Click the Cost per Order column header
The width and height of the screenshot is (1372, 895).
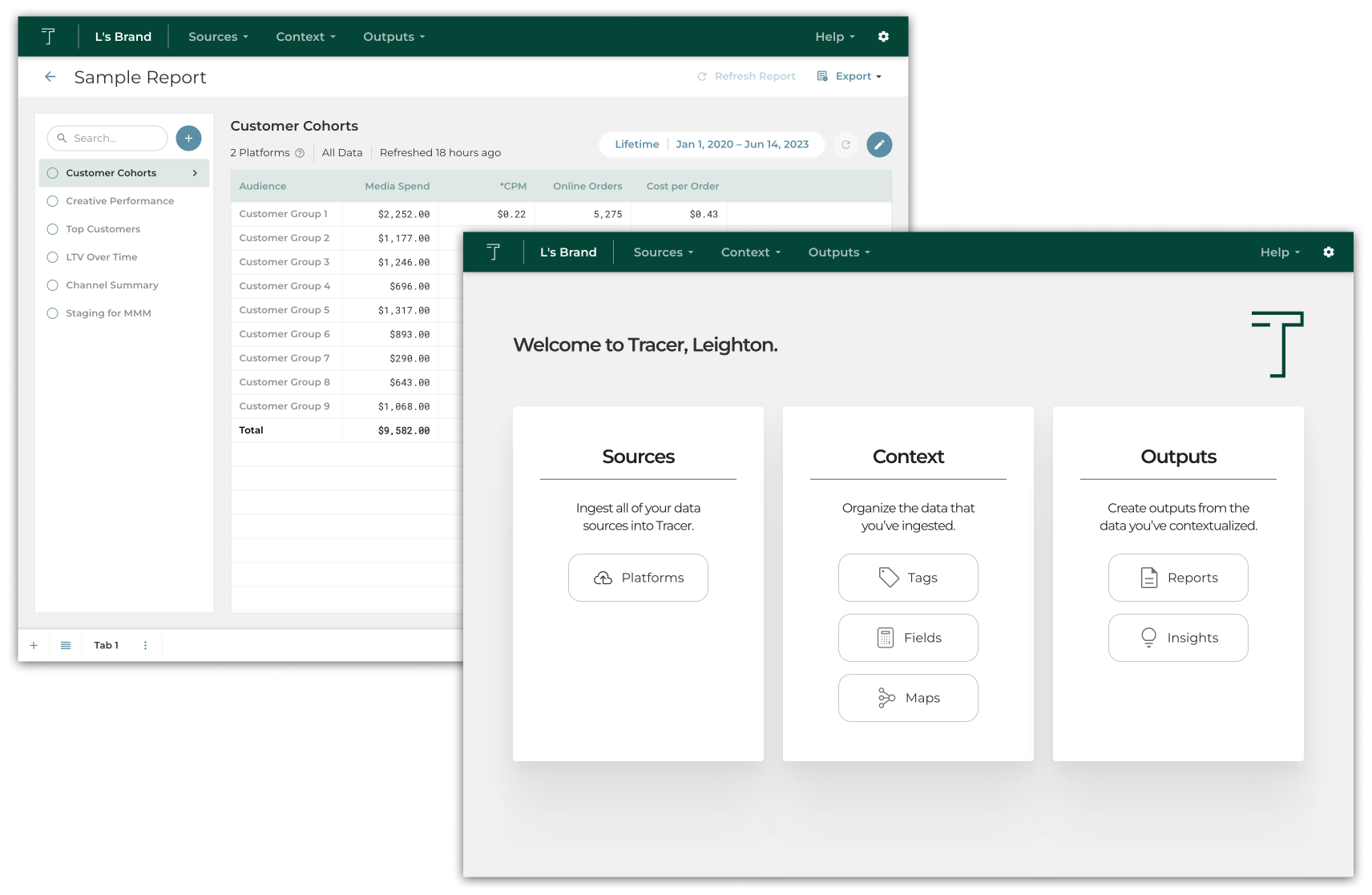coord(683,186)
